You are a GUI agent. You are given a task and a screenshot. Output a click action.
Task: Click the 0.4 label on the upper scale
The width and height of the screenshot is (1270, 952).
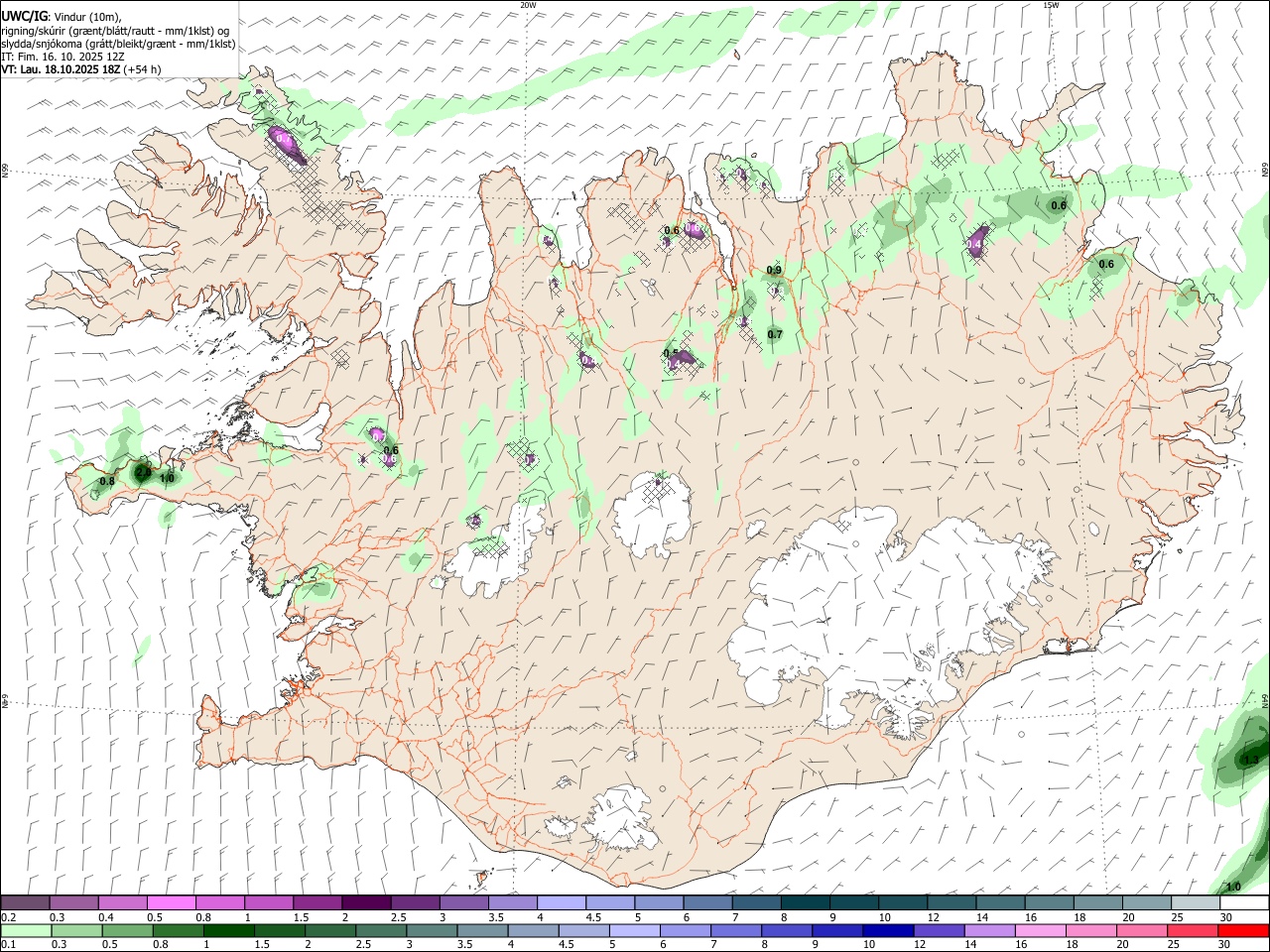(106, 917)
